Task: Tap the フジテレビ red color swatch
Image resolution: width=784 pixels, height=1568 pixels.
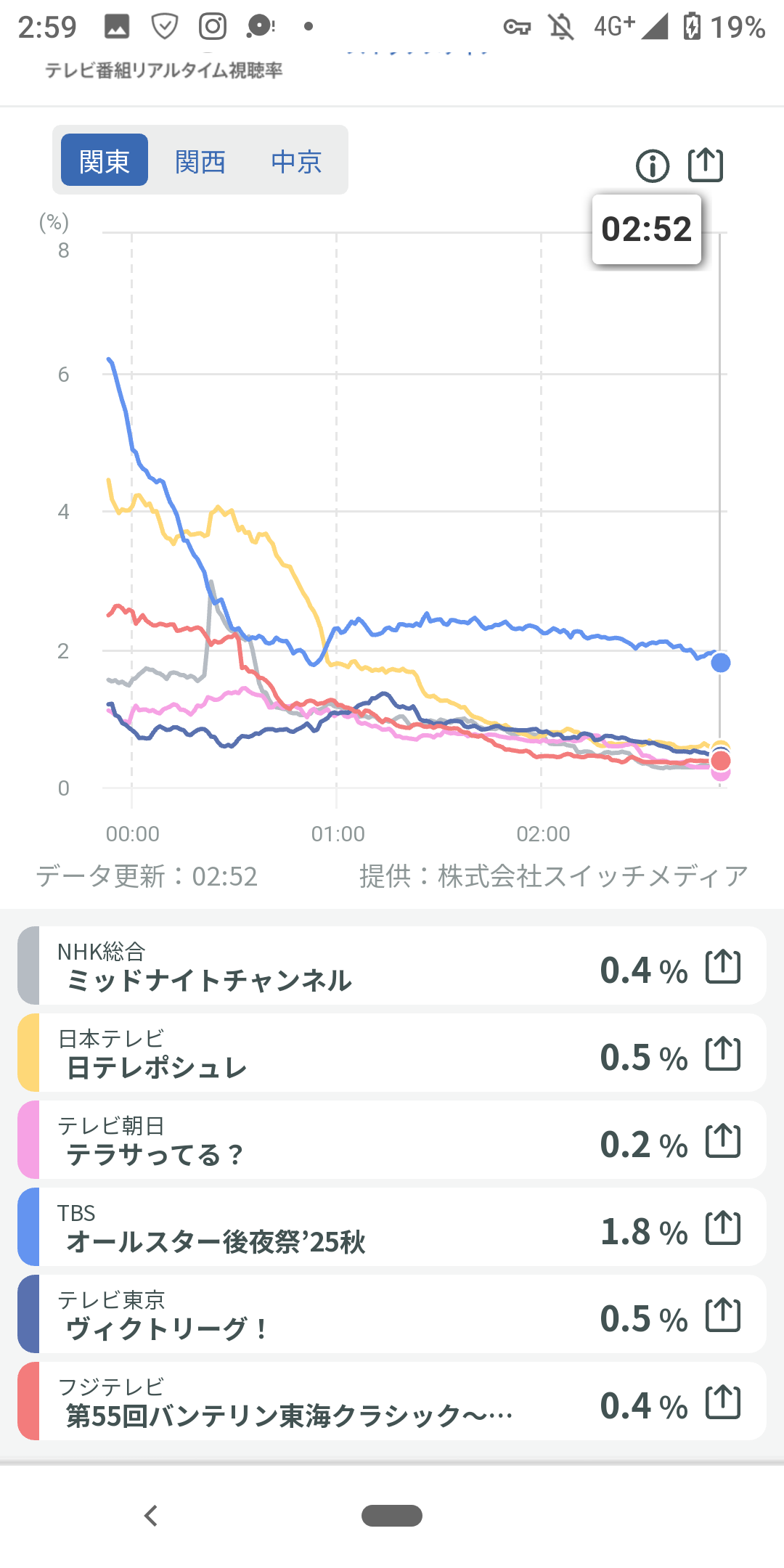Action: (x=29, y=1402)
